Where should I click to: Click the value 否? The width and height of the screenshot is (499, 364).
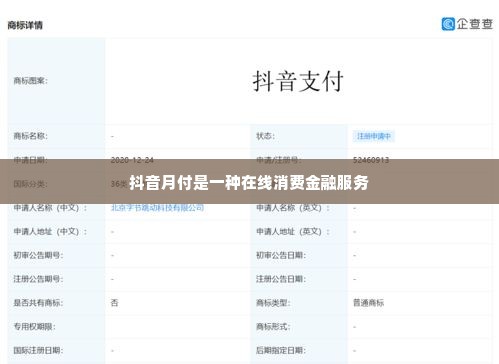(x=114, y=303)
